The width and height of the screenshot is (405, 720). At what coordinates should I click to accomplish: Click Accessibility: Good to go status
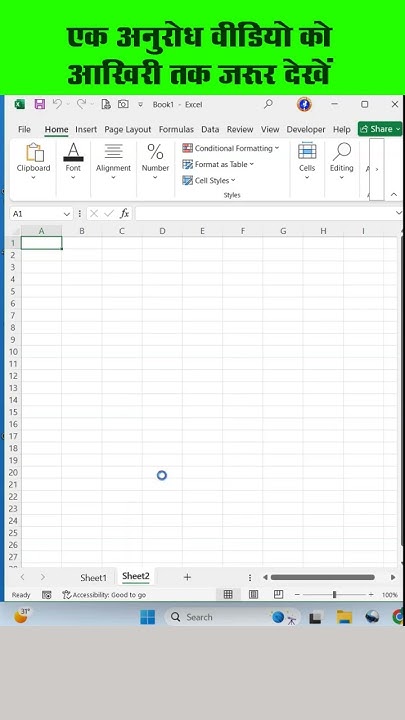(104, 595)
